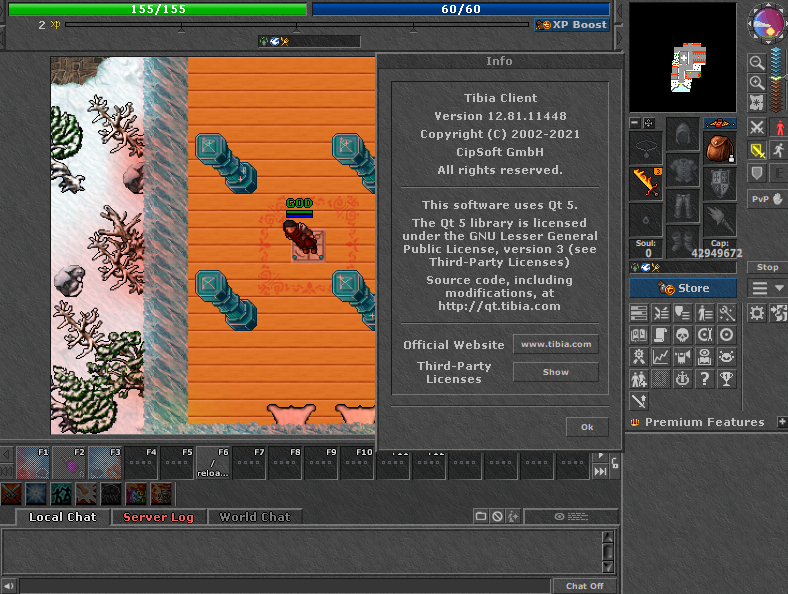
Task: Open the www.tibia.com official website link
Action: 555,344
